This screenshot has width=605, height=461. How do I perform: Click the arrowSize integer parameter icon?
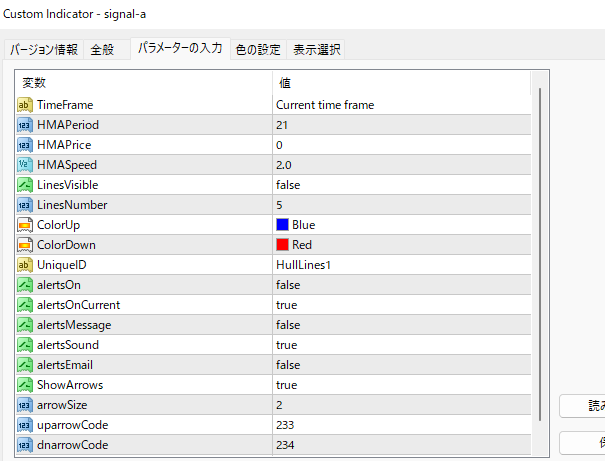(26, 405)
